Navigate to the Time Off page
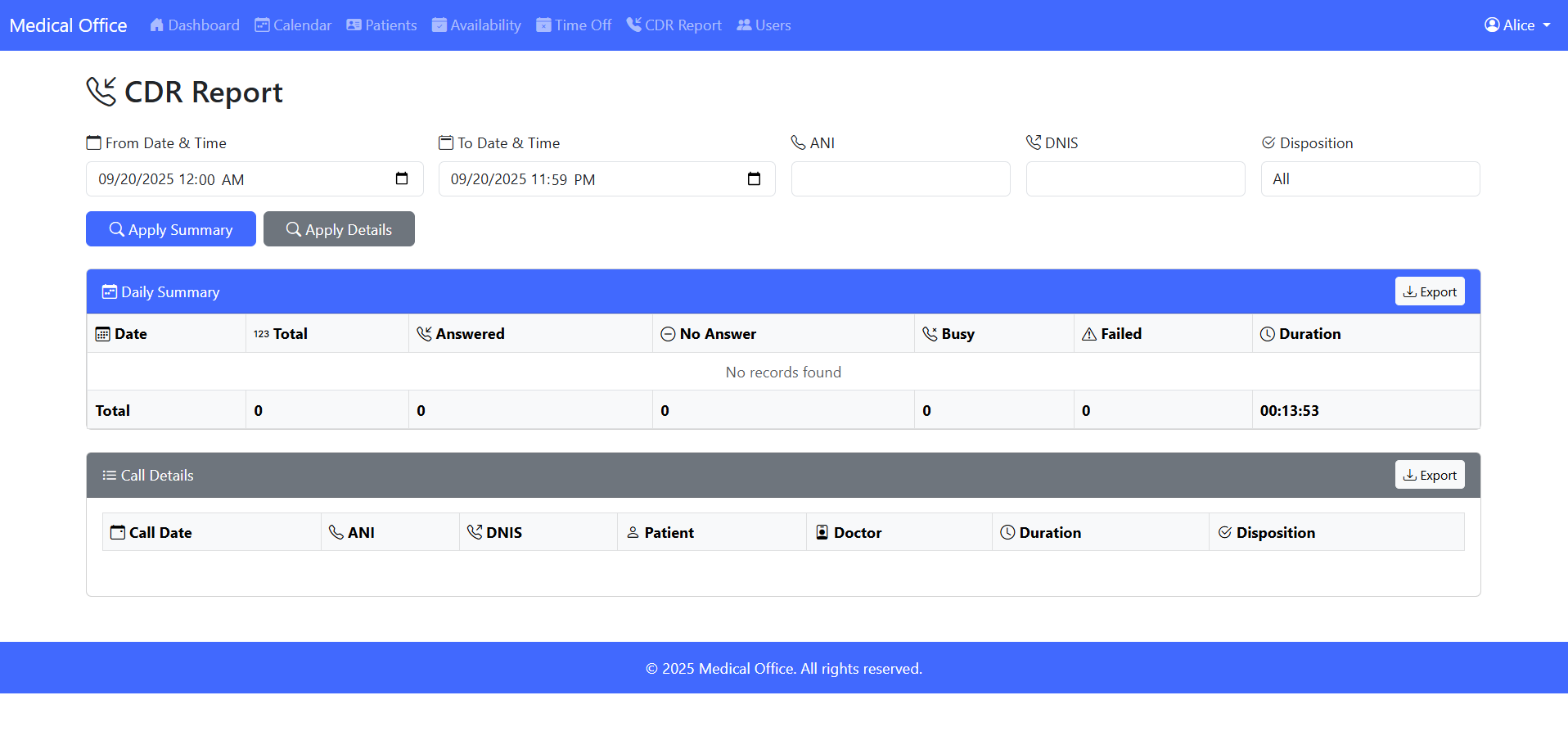This screenshot has height=754, width=1568. (574, 25)
